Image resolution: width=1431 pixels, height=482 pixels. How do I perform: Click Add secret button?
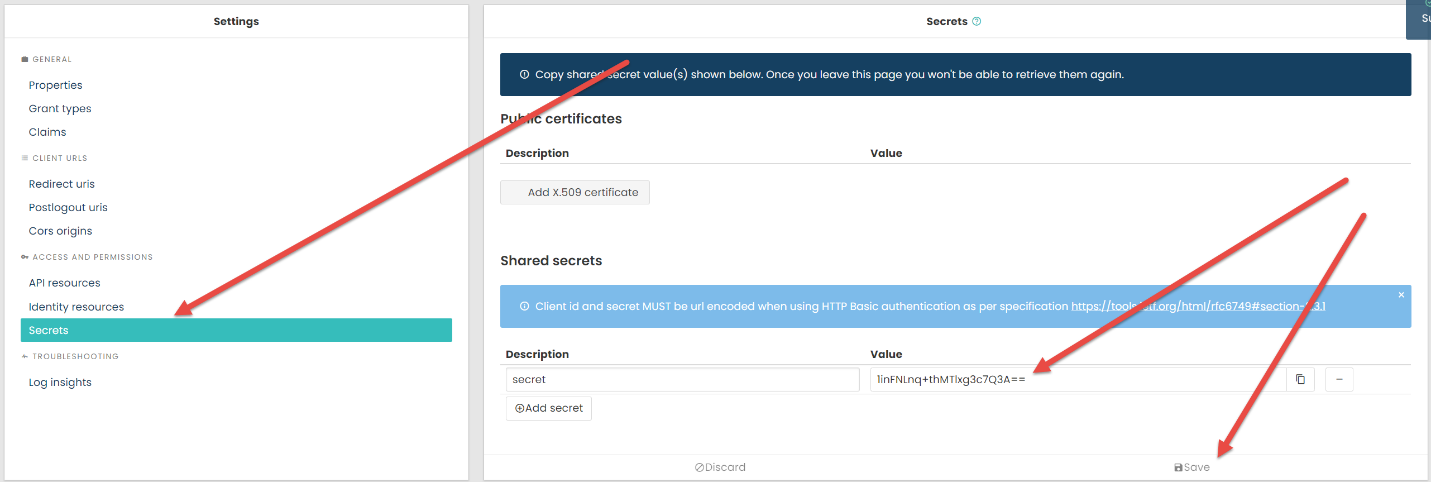[549, 408]
